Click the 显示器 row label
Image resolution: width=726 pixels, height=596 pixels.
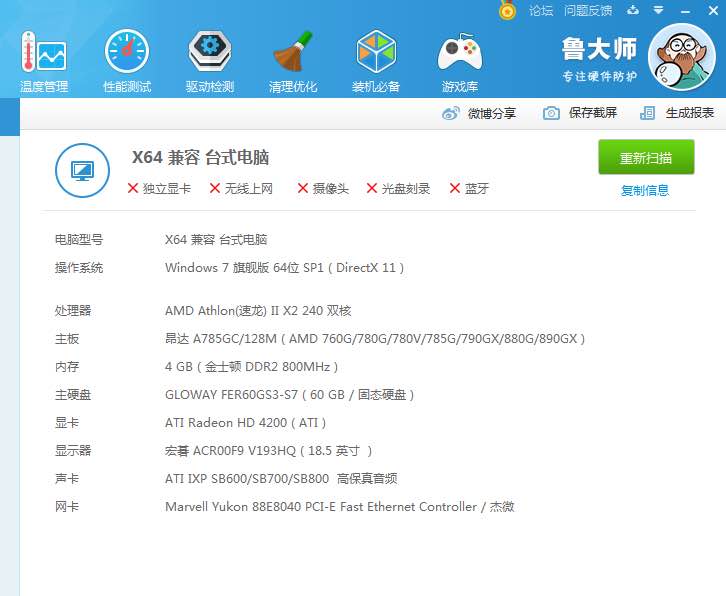click(x=73, y=450)
